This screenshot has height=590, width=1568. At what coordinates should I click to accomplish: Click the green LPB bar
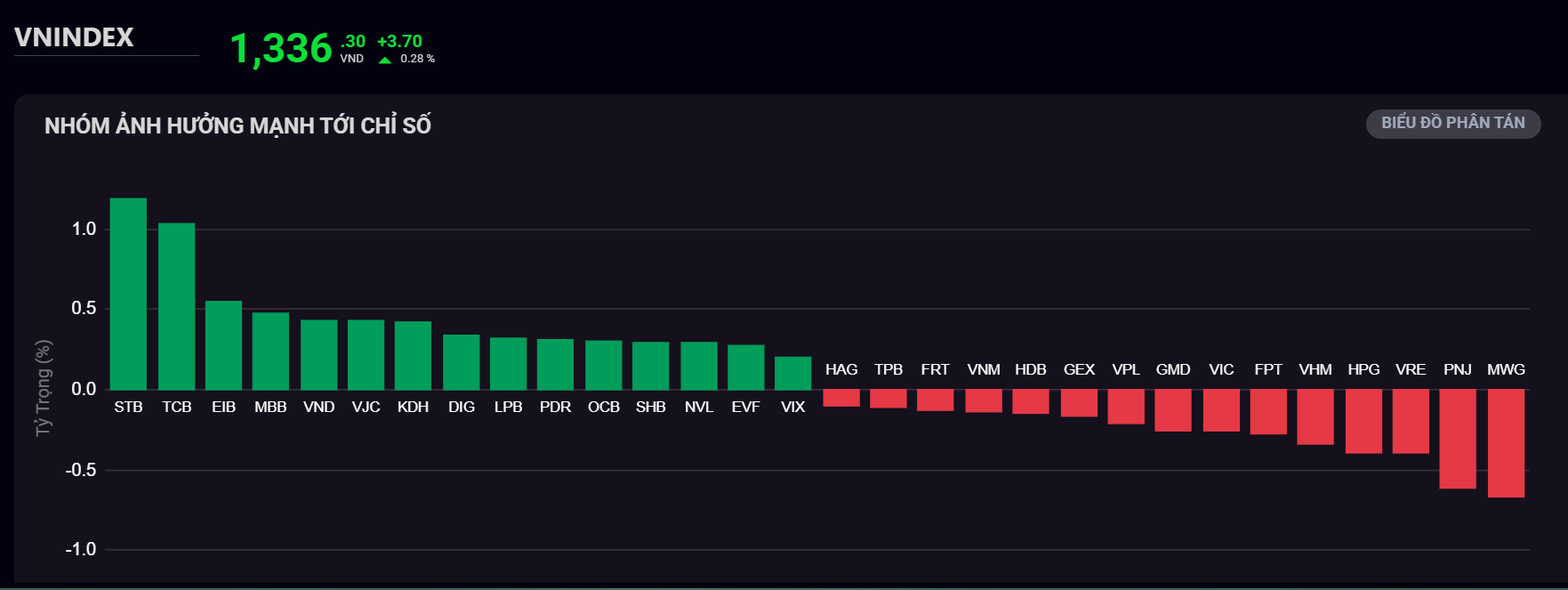(x=508, y=363)
